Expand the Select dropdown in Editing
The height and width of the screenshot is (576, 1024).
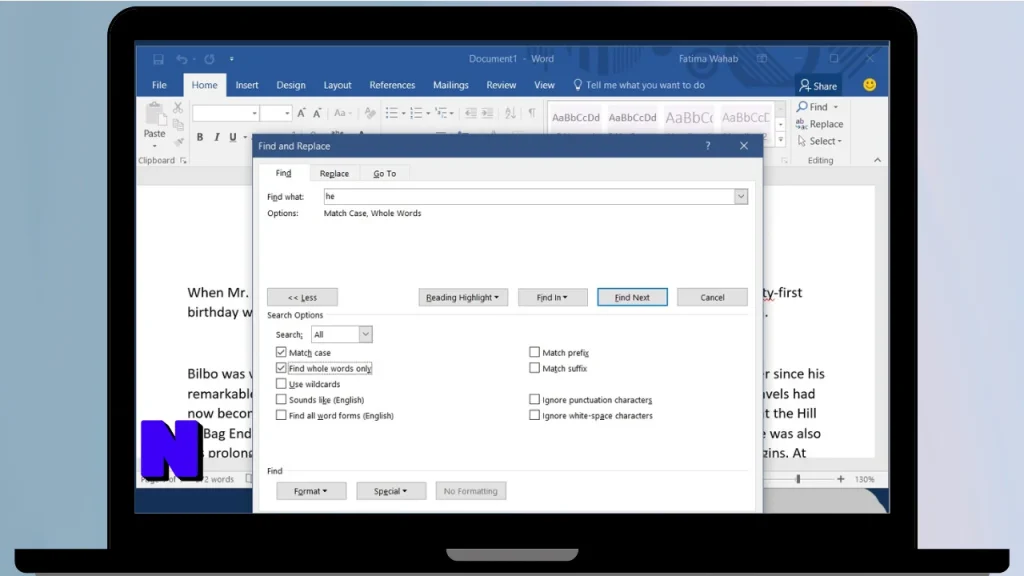[x=820, y=141]
